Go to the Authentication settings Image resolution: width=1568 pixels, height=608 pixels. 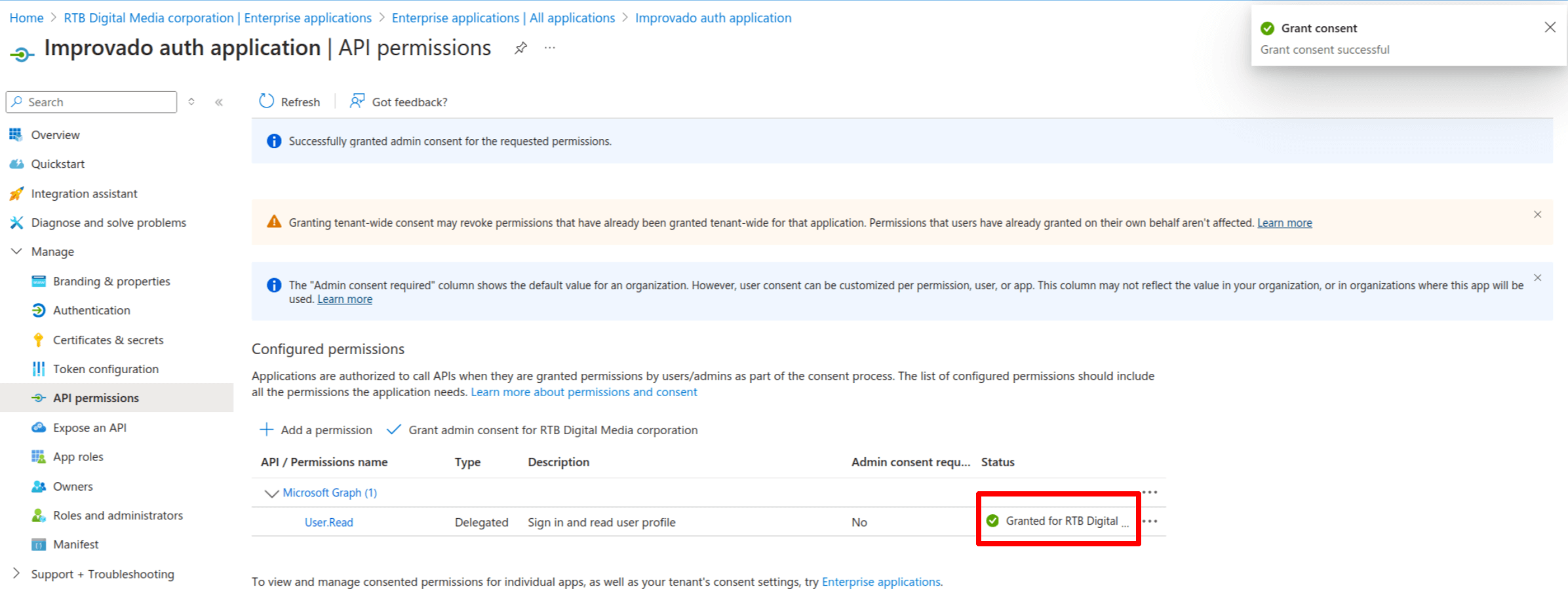[91, 310]
